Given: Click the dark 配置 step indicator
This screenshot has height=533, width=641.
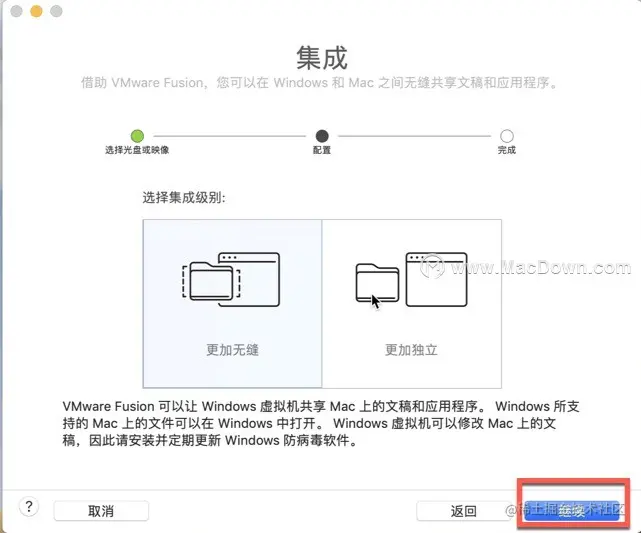Looking at the screenshot, I should coord(322,136).
